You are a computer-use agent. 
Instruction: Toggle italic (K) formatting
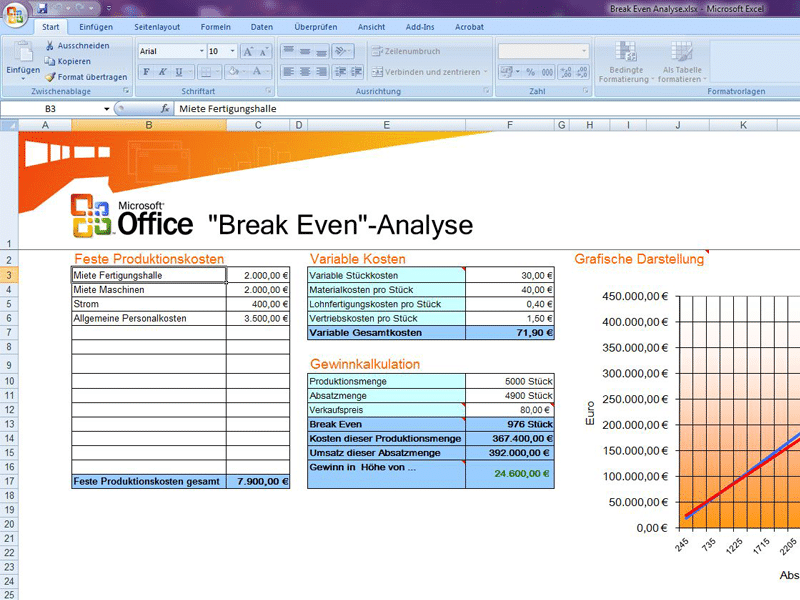pyautogui.click(x=162, y=72)
